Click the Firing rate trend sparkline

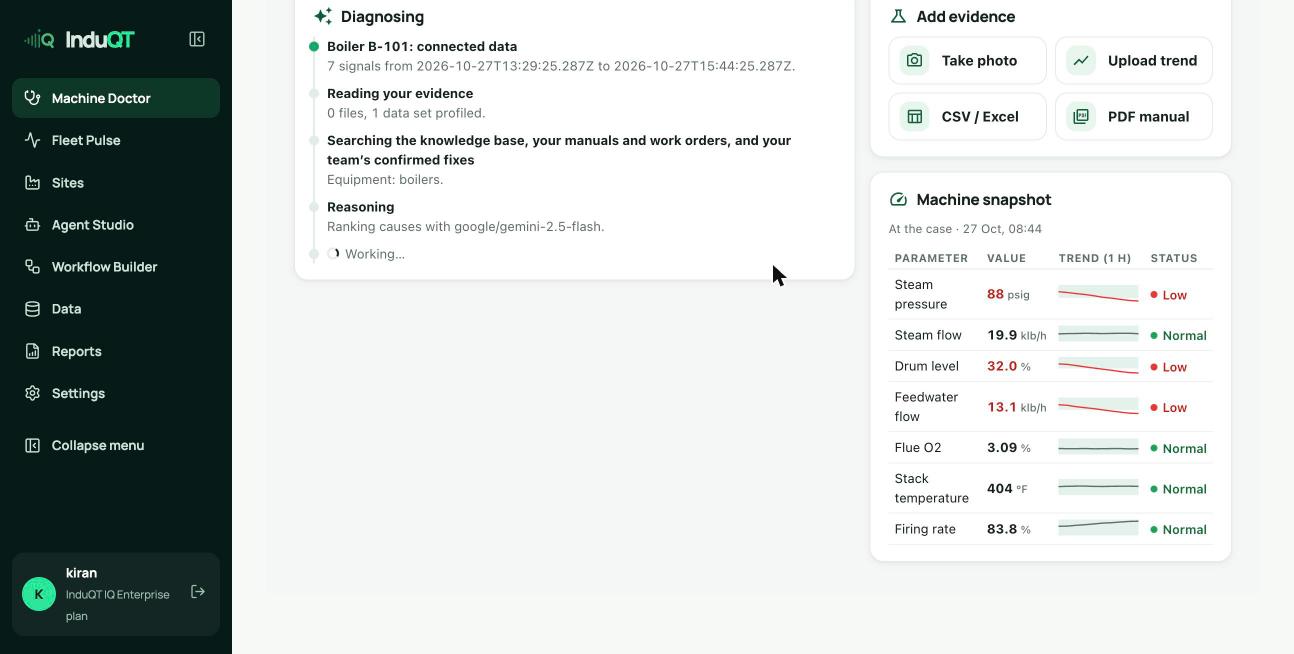coord(1098,526)
